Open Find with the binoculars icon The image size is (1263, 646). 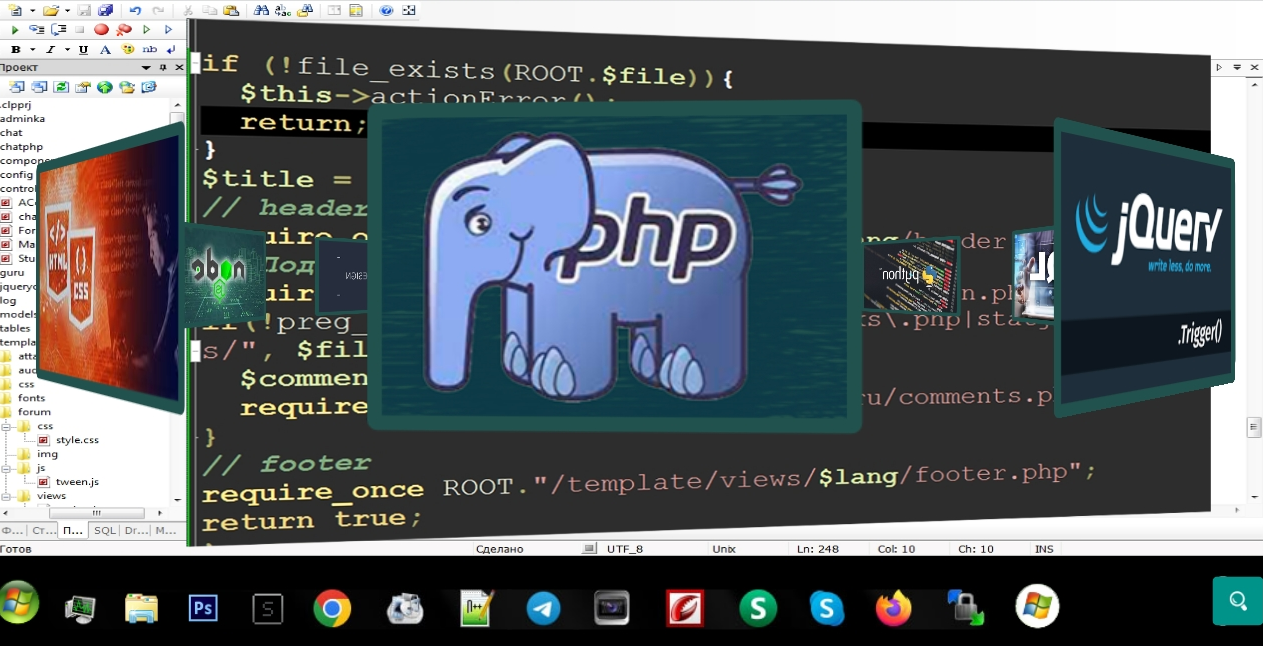tap(261, 10)
